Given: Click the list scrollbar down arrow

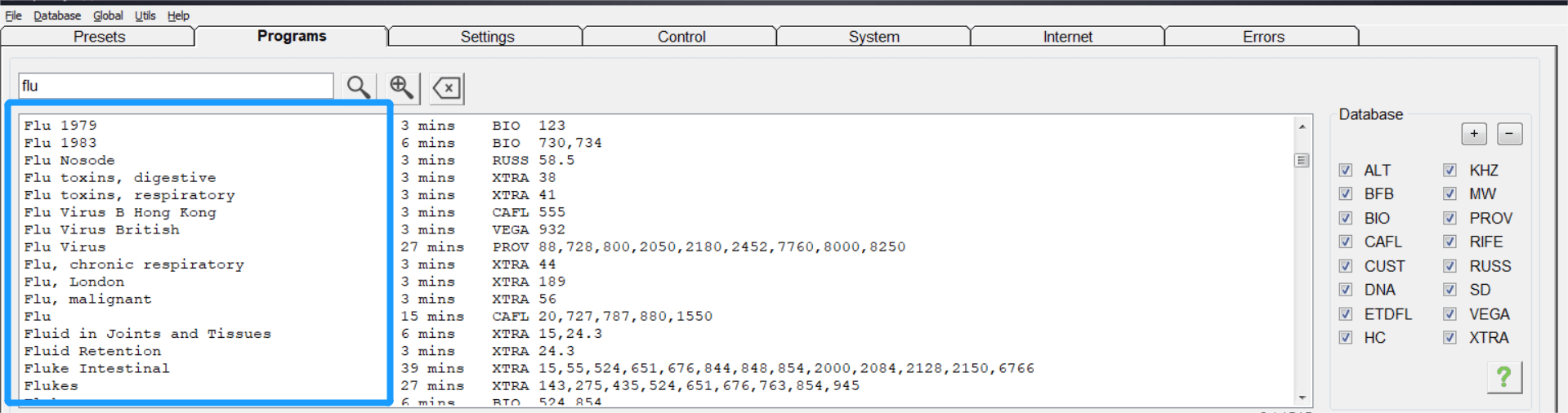Looking at the screenshot, I should pos(1302,397).
